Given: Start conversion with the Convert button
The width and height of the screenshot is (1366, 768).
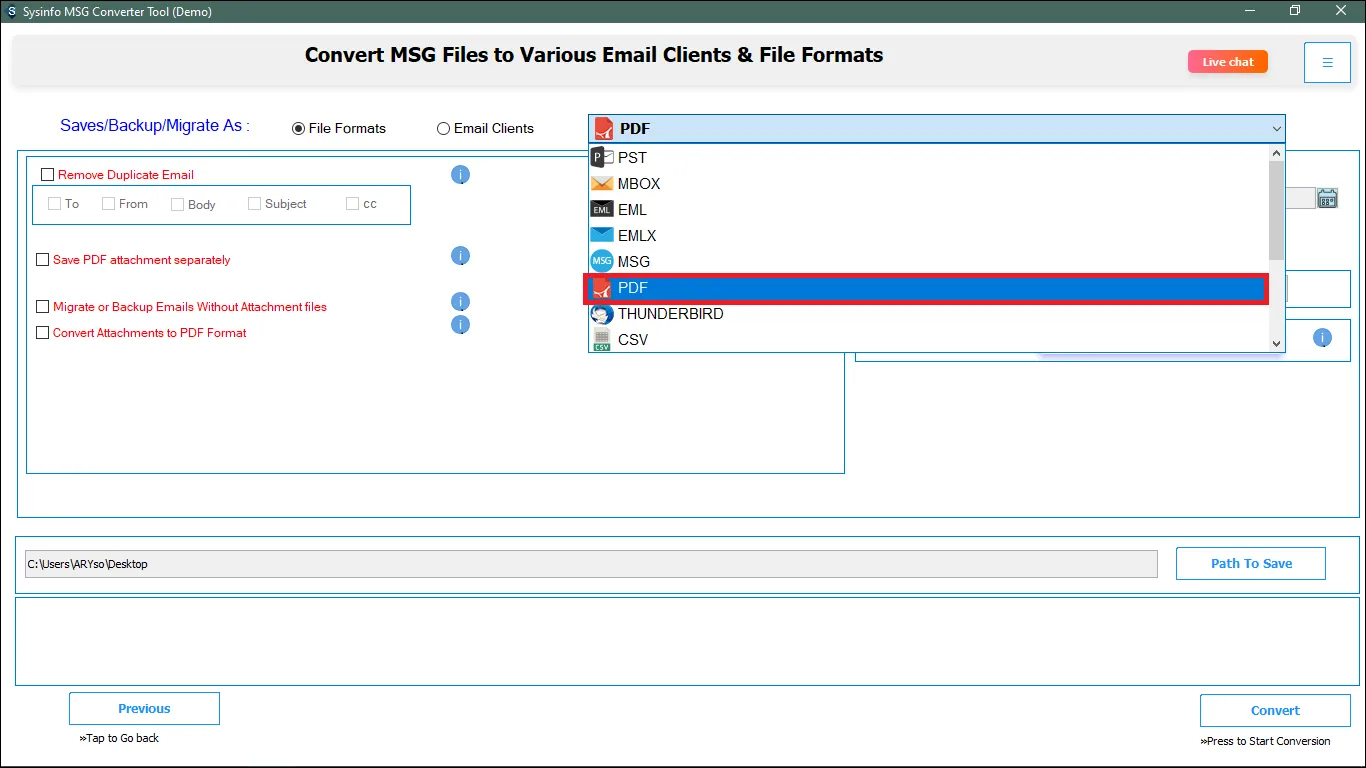Looking at the screenshot, I should point(1275,711).
